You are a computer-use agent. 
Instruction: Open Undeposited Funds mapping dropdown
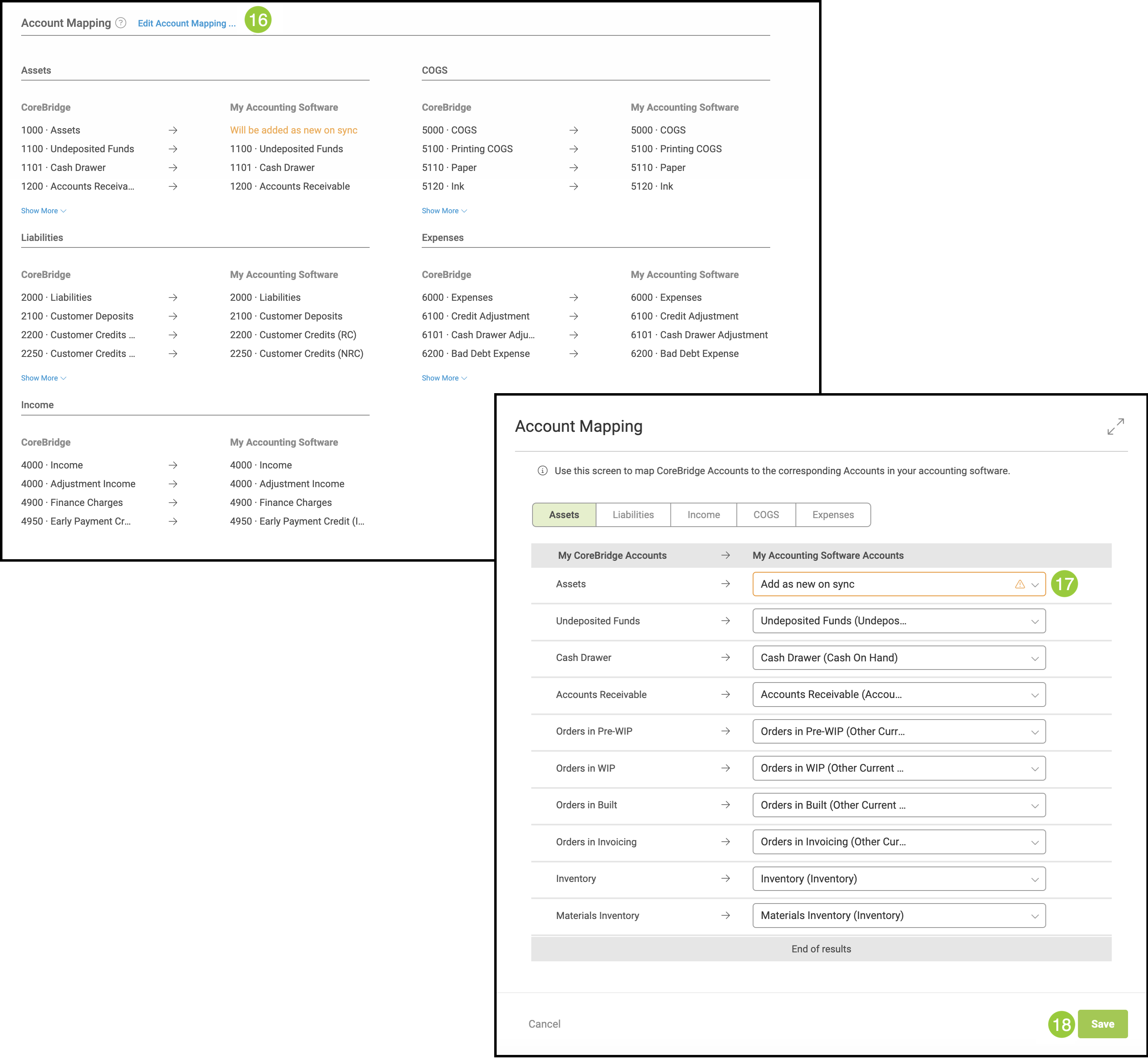898,621
